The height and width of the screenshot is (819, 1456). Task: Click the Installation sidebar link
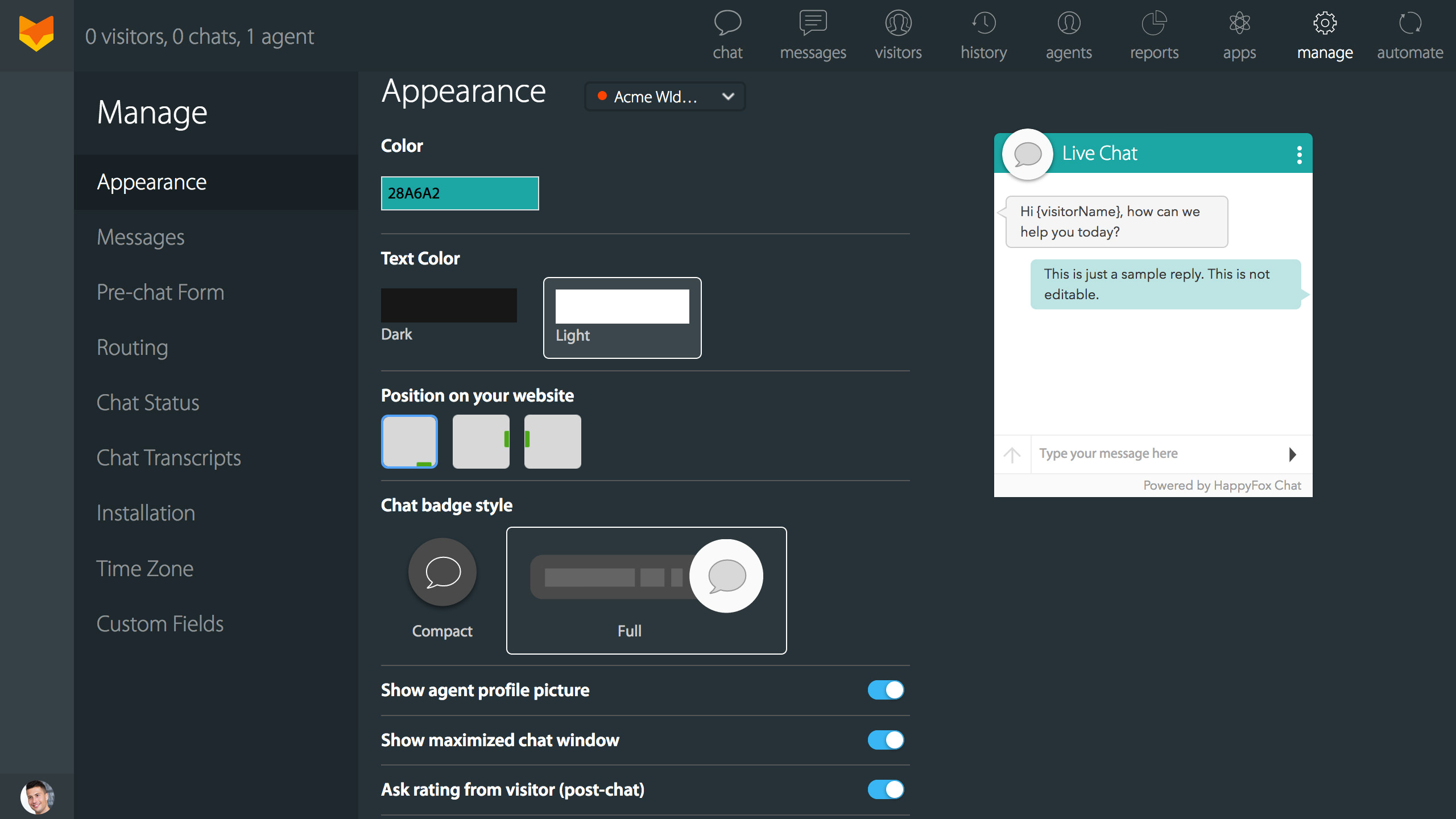coord(146,513)
